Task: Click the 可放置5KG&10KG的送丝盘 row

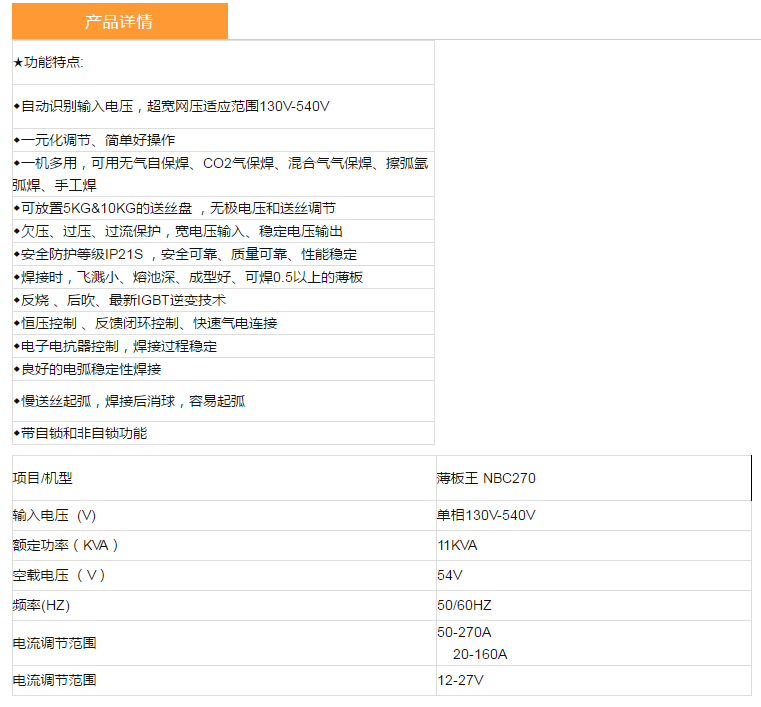Action: point(223,208)
